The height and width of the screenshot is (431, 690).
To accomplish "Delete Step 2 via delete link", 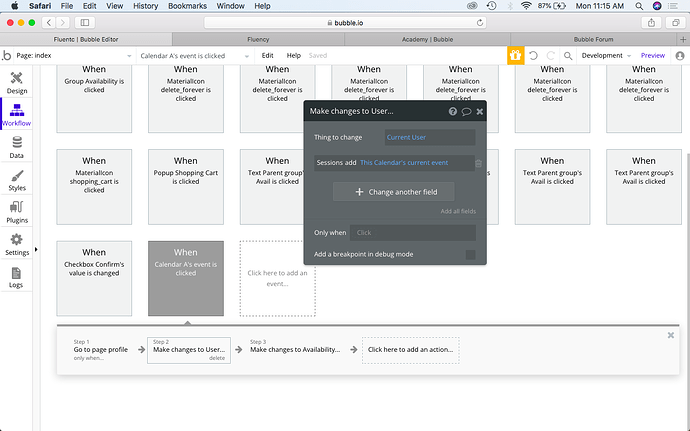I will point(217,358).
